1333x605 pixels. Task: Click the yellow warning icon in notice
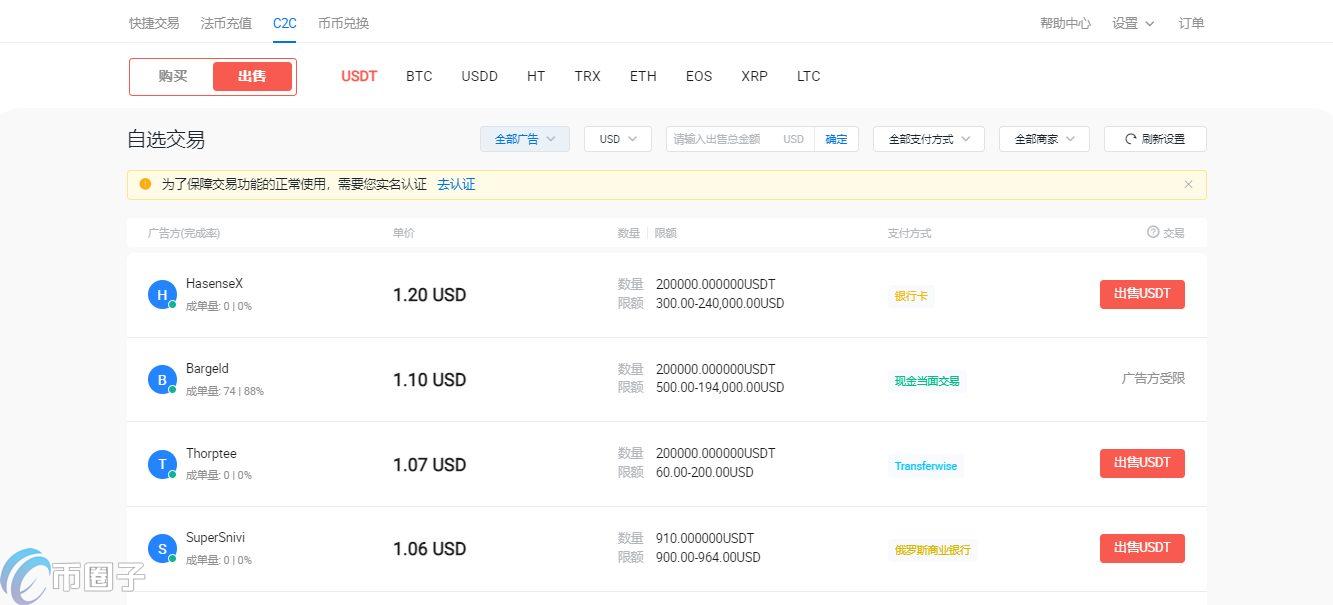(x=145, y=184)
